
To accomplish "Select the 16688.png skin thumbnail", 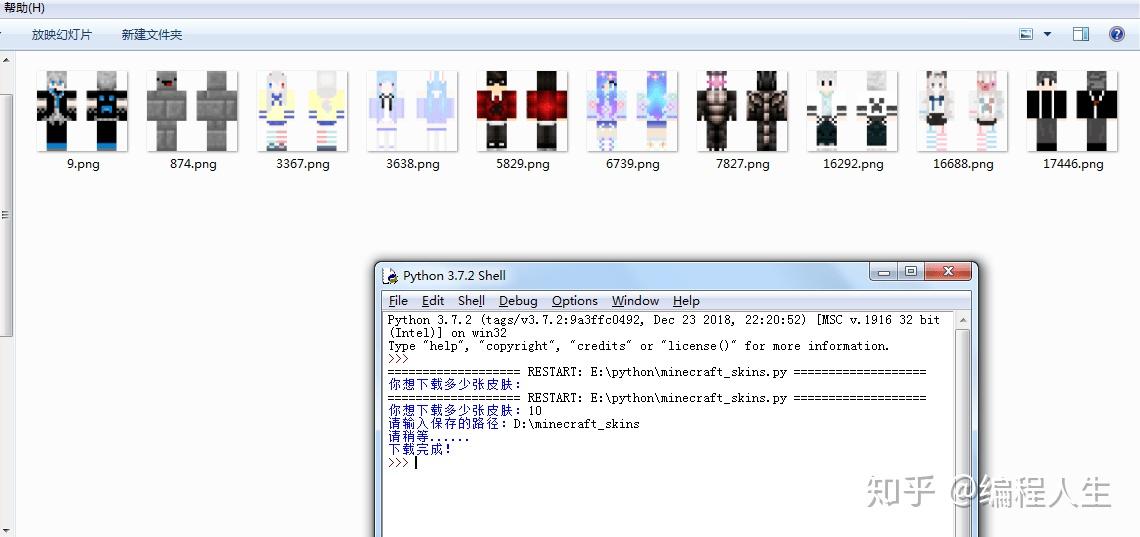I will coord(963,110).
